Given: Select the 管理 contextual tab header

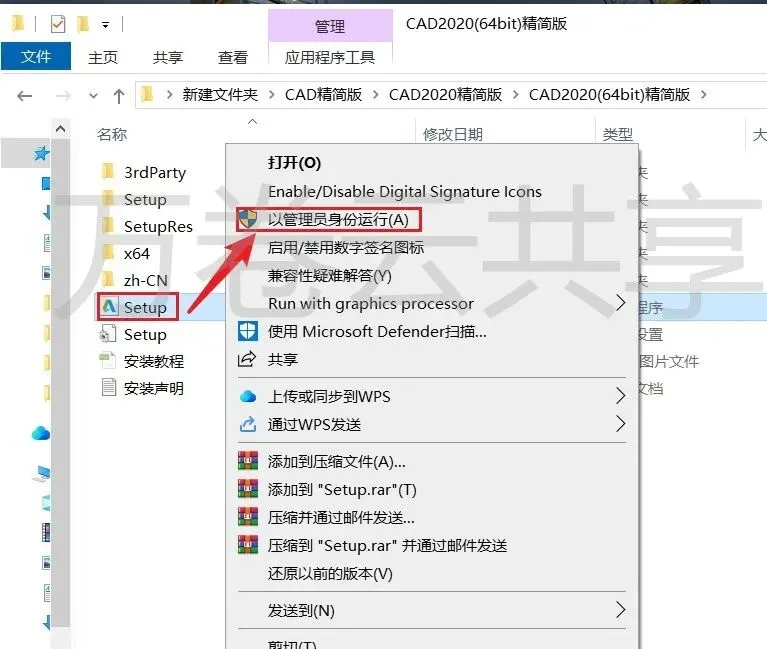Looking at the screenshot, I should coord(330,26).
